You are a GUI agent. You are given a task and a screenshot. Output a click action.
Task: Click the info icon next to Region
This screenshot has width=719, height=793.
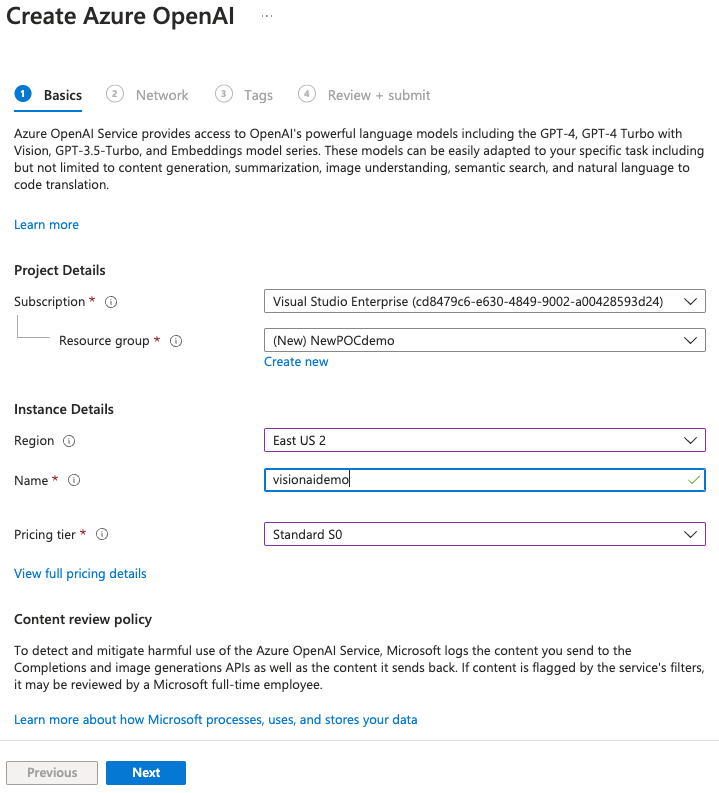(x=69, y=441)
